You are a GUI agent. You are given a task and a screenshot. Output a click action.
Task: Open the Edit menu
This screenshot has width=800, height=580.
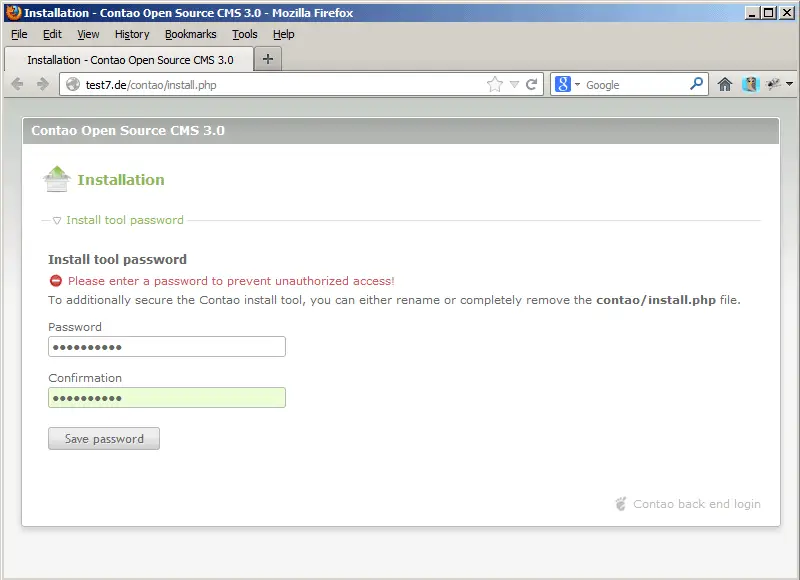coord(52,34)
